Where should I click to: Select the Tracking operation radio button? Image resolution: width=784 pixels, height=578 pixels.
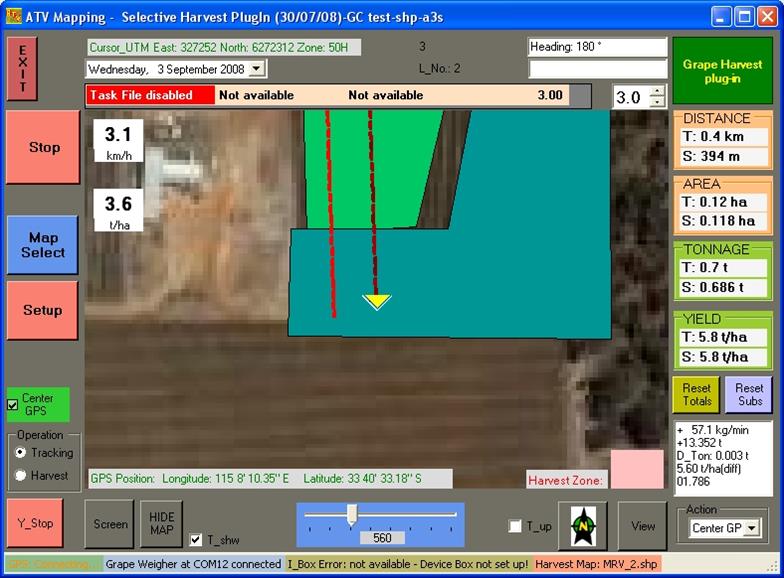(x=20, y=453)
